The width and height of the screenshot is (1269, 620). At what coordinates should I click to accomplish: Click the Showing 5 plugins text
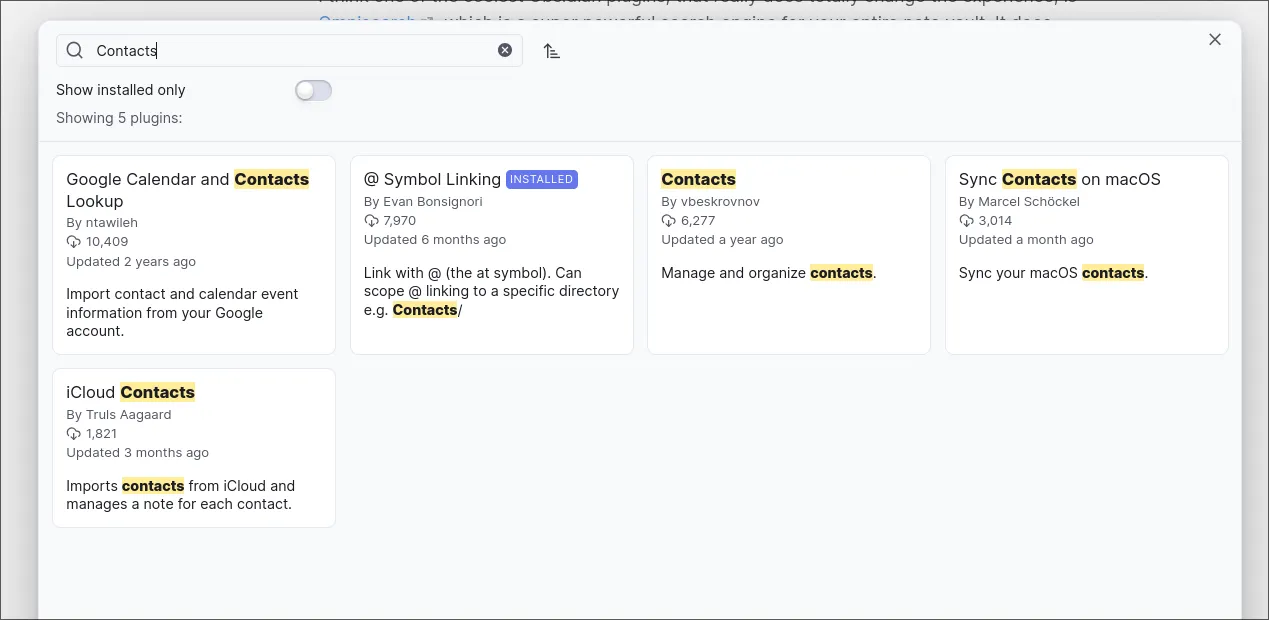pyautogui.click(x=119, y=118)
